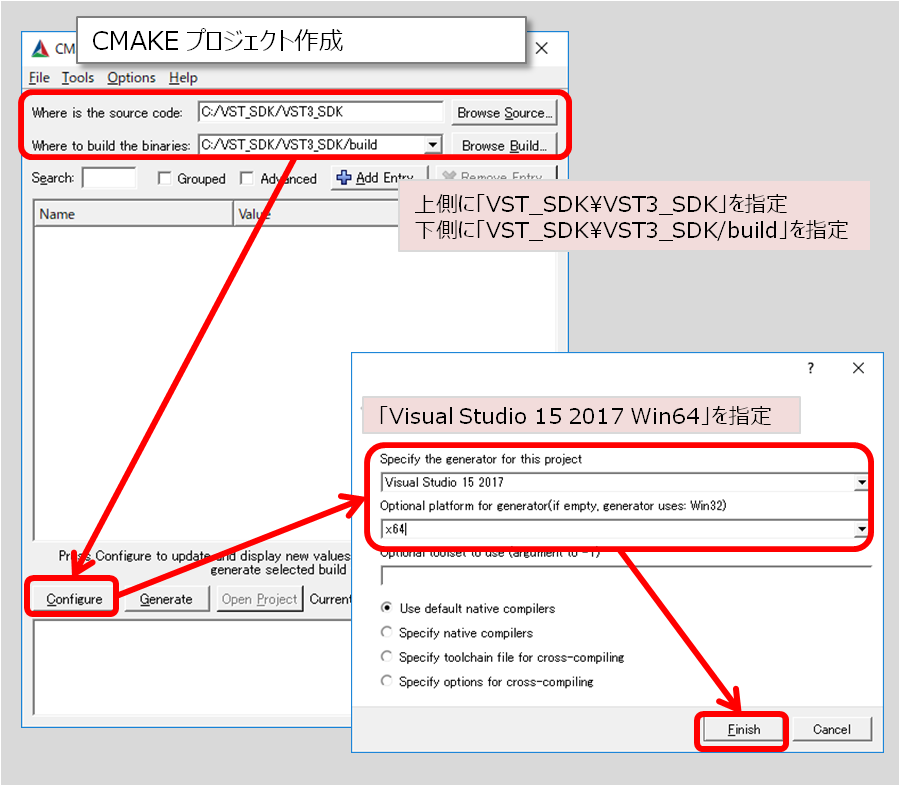Image resolution: width=900 pixels, height=786 pixels.
Task: Click the optional toolset input field
Action: pos(626,575)
